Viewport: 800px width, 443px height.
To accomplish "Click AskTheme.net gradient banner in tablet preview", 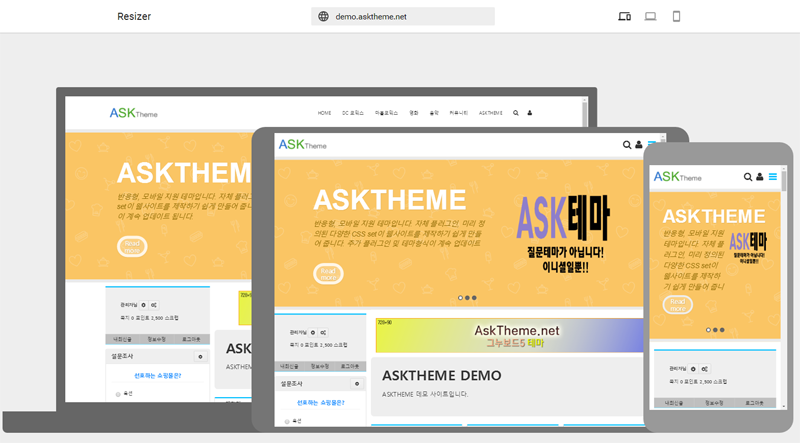I will click(510, 335).
